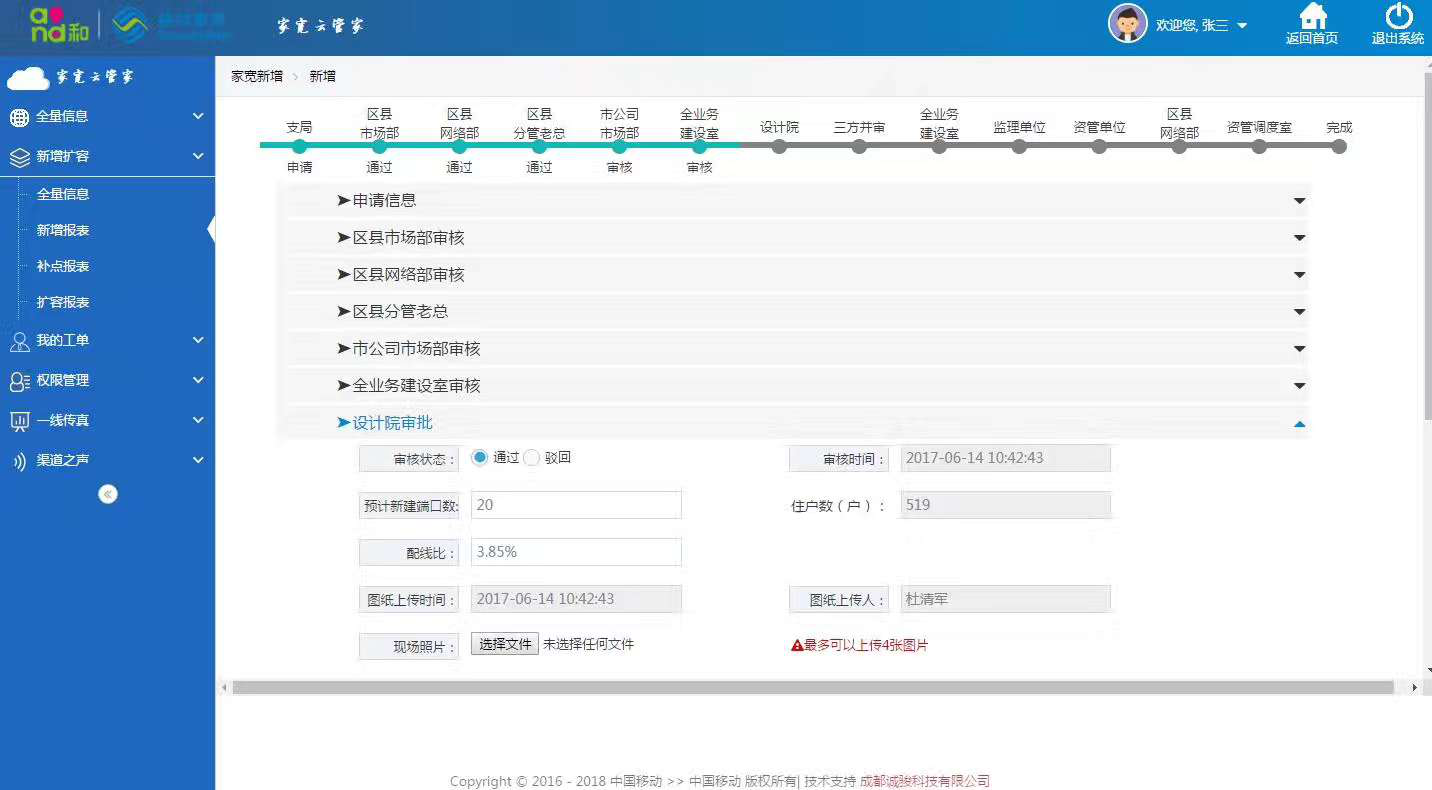The width and height of the screenshot is (1432, 790).
Task: Click the 预计新建端口数 input field
Action: [576, 505]
